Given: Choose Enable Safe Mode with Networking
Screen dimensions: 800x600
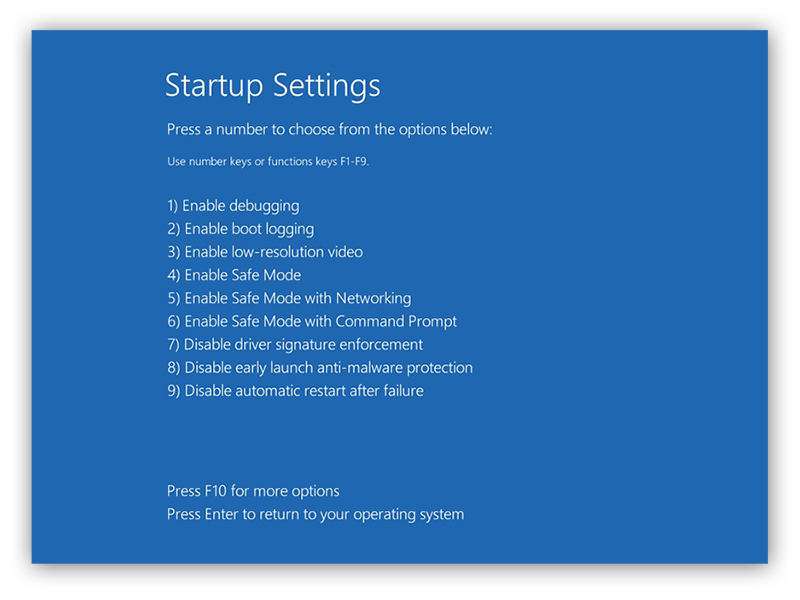Looking at the screenshot, I should pos(289,298).
